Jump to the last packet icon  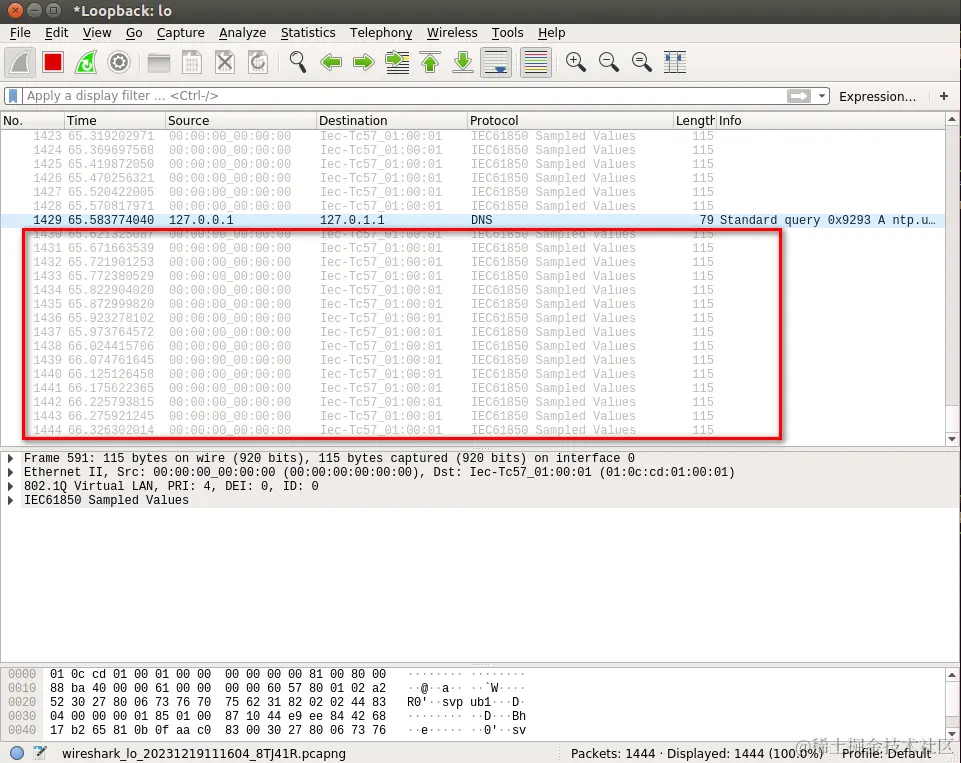pos(463,62)
